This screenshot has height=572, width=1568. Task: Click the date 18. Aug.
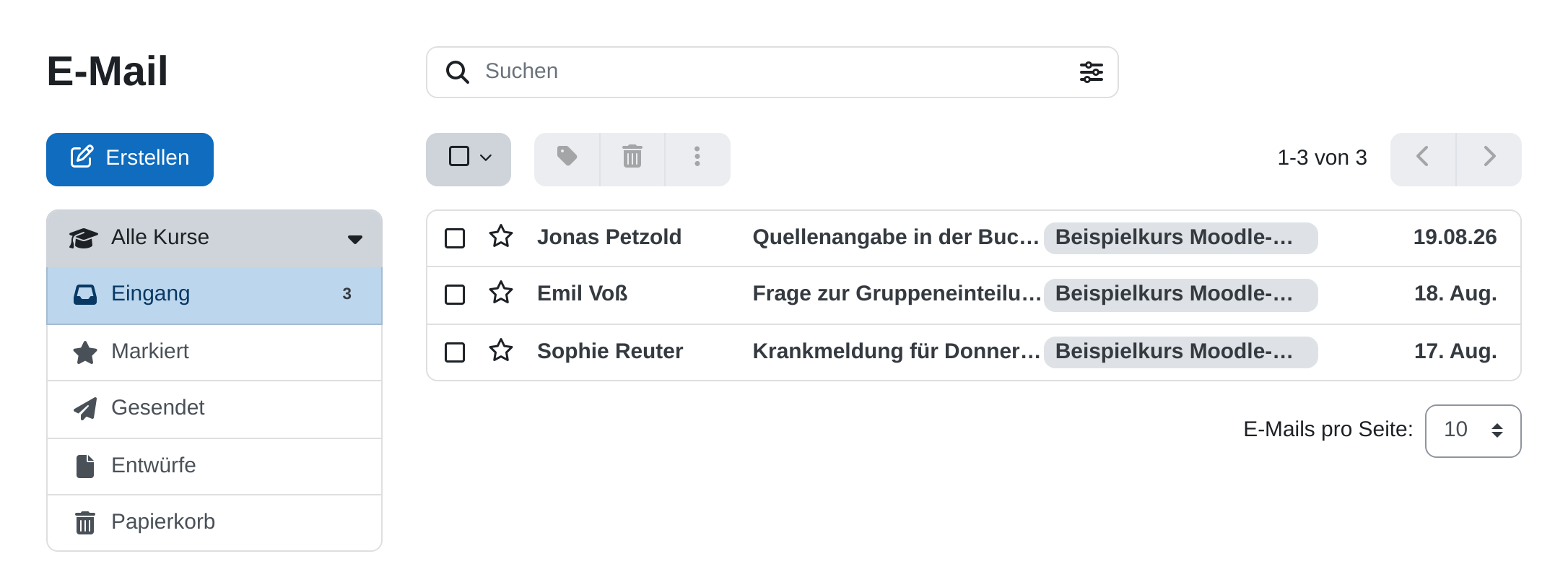click(1455, 293)
